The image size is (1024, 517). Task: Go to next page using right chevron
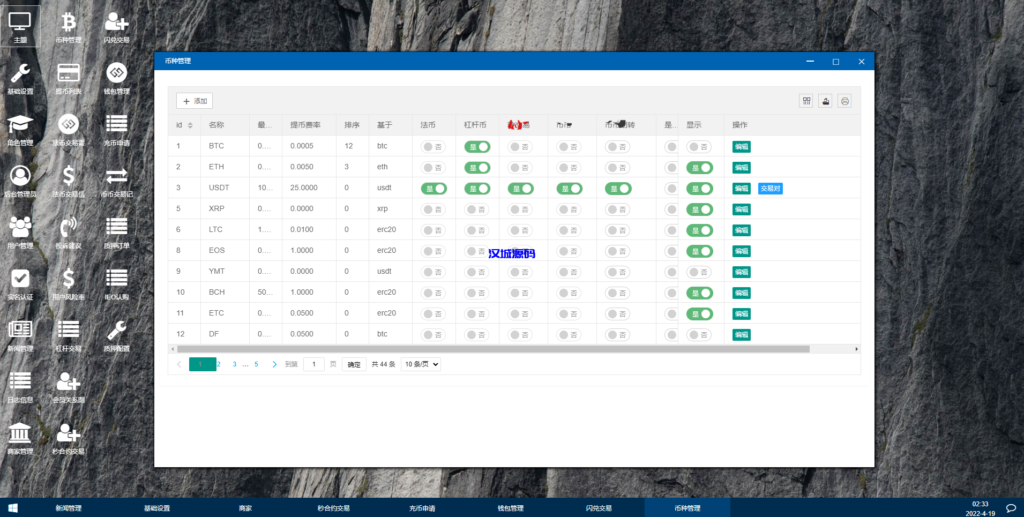coord(274,365)
